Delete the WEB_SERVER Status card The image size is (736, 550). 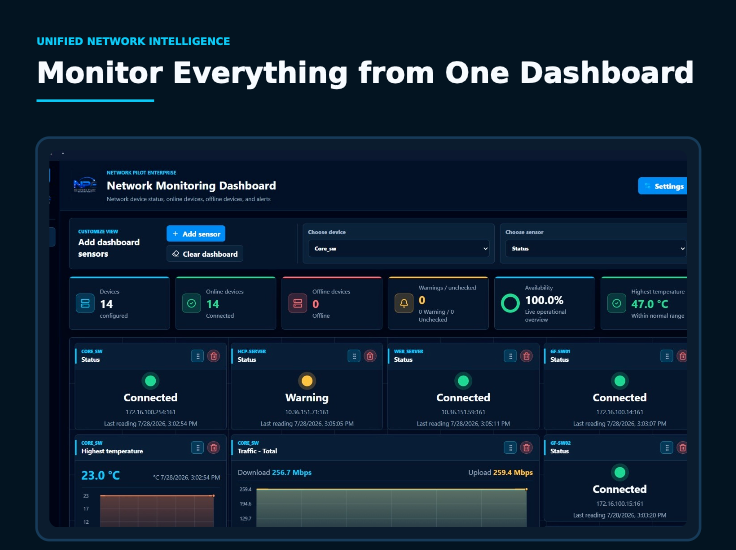coord(526,356)
